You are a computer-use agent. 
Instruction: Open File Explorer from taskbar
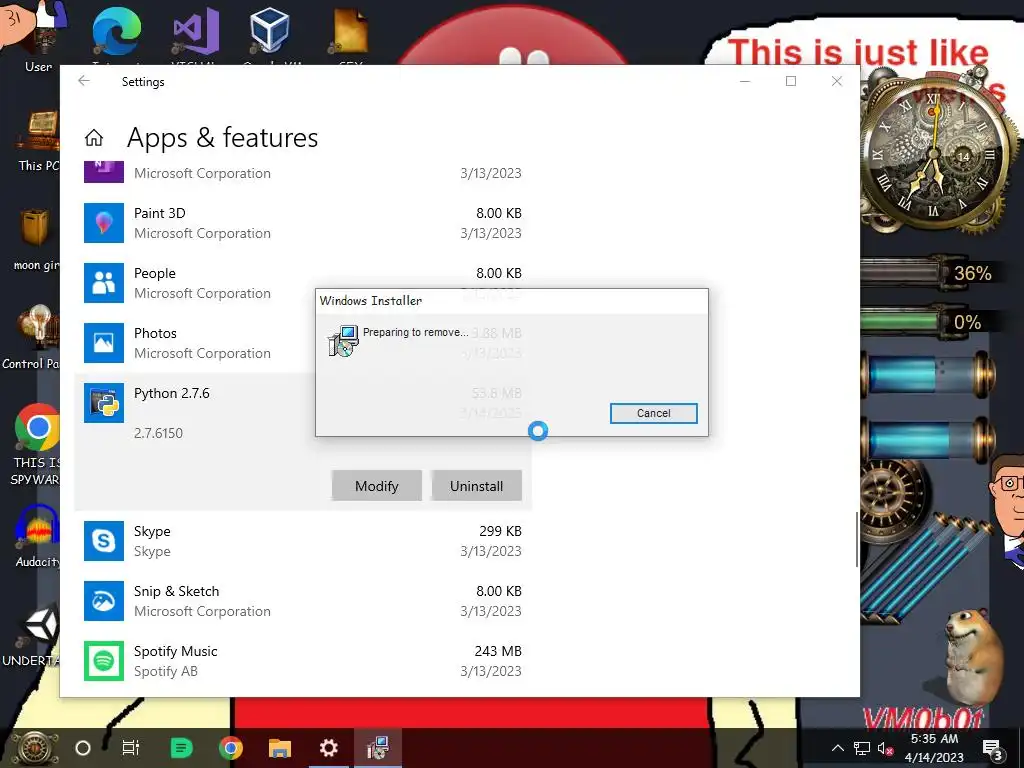click(x=280, y=748)
